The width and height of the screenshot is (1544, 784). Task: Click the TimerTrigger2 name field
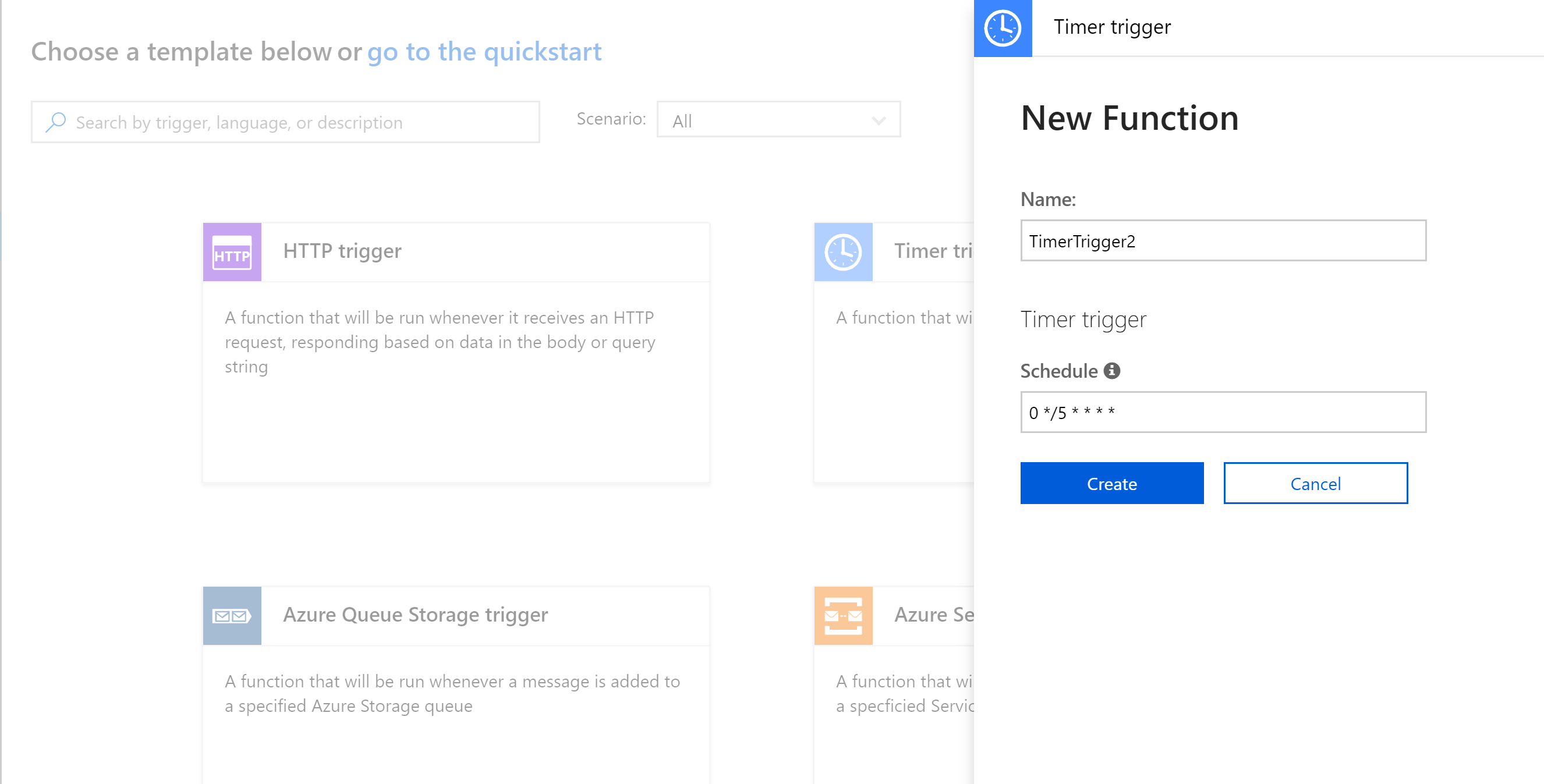coord(1223,242)
